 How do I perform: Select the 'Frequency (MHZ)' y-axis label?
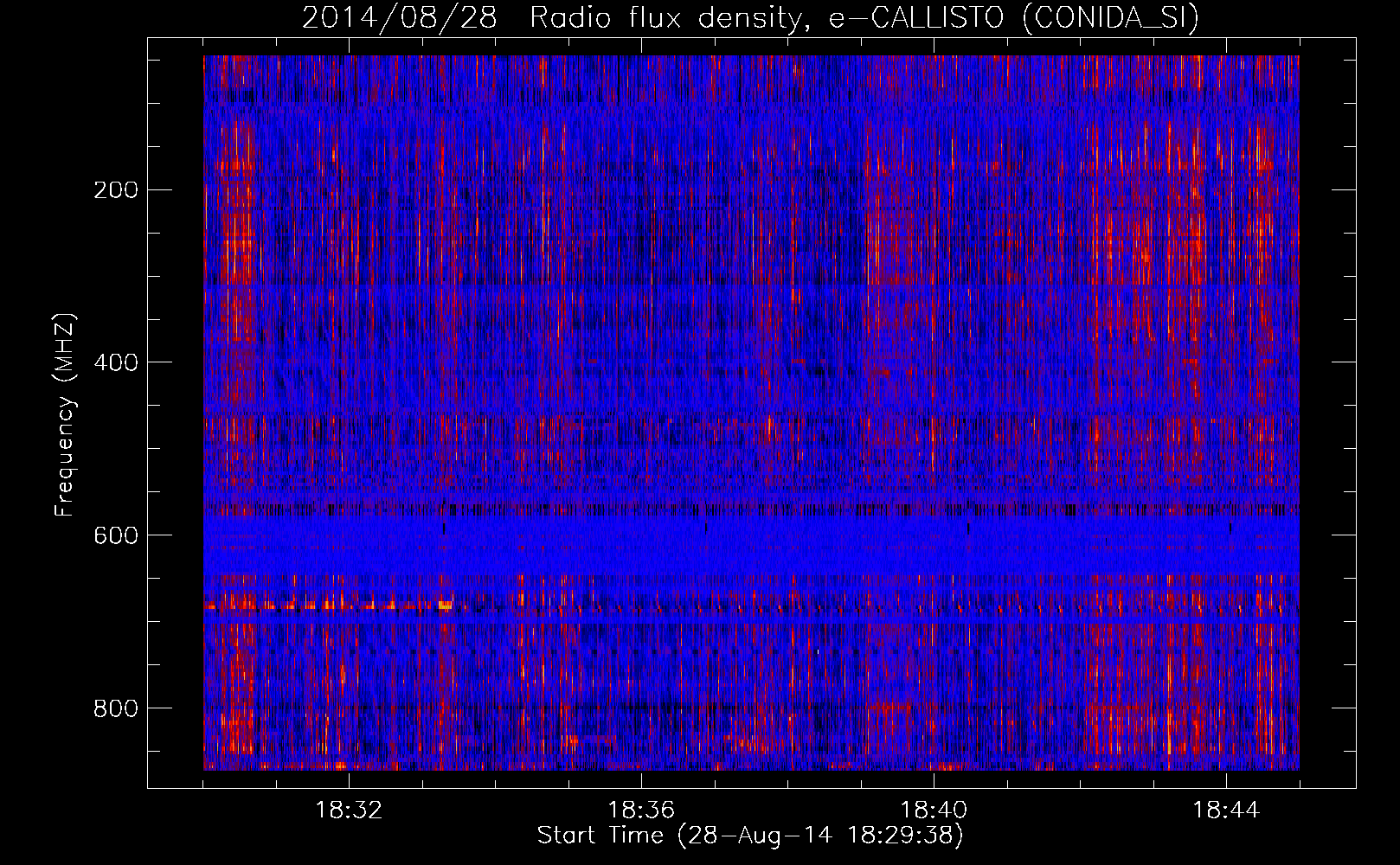(x=65, y=414)
